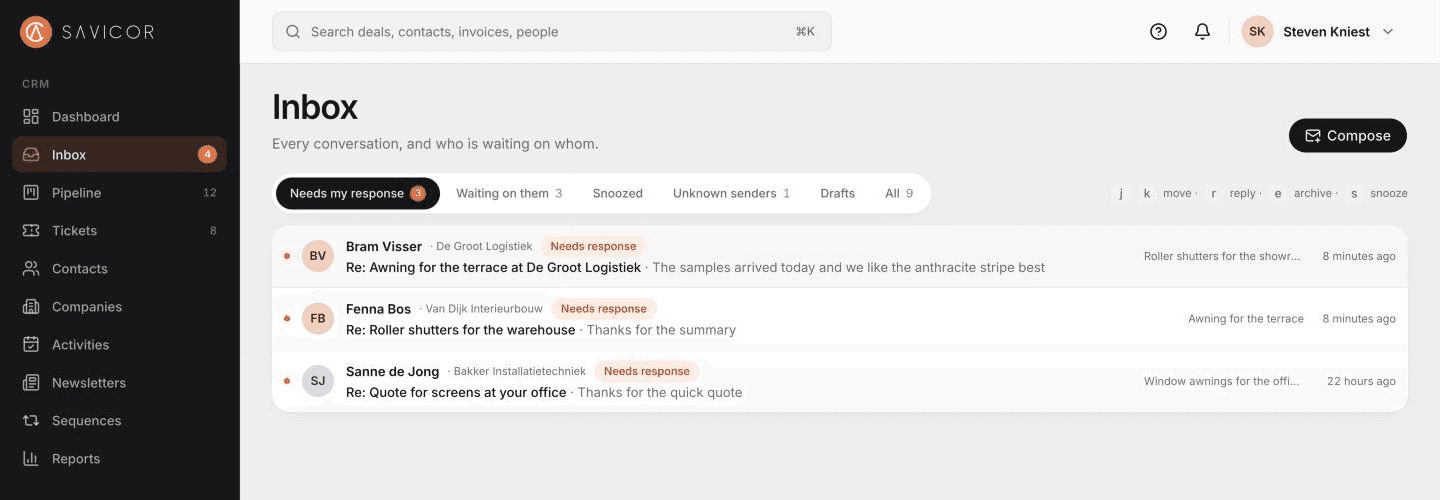Image resolution: width=1440 pixels, height=500 pixels.
Task: Click the BV avatar for Bram Visser
Action: (x=318, y=256)
